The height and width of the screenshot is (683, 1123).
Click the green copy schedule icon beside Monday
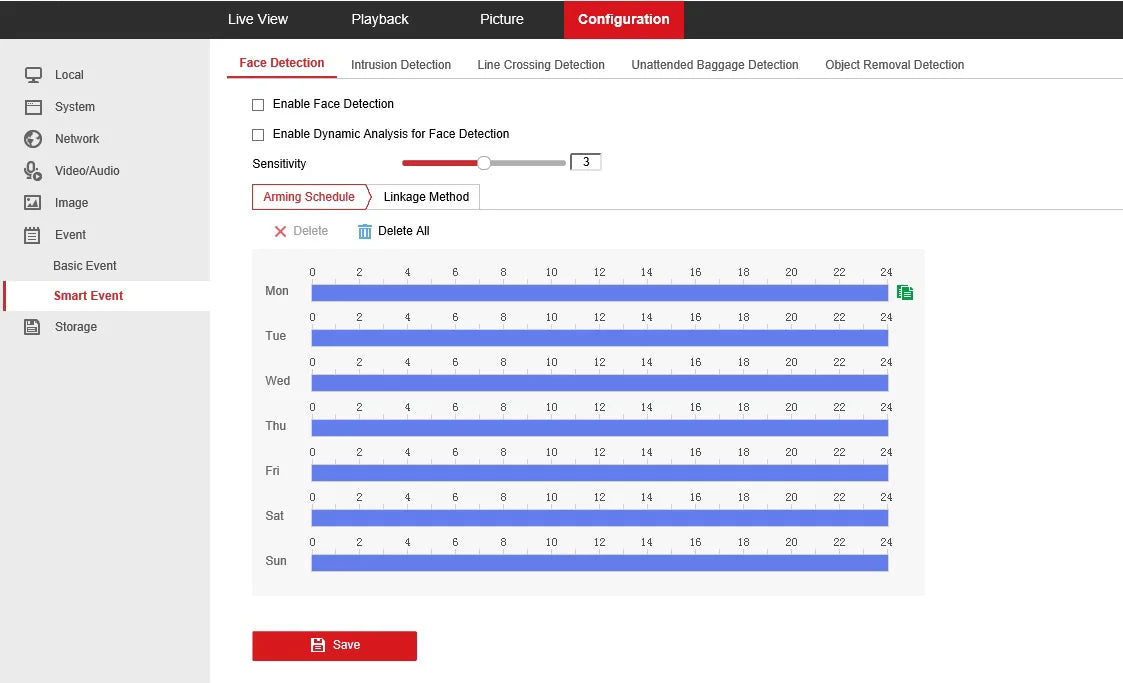click(x=905, y=293)
